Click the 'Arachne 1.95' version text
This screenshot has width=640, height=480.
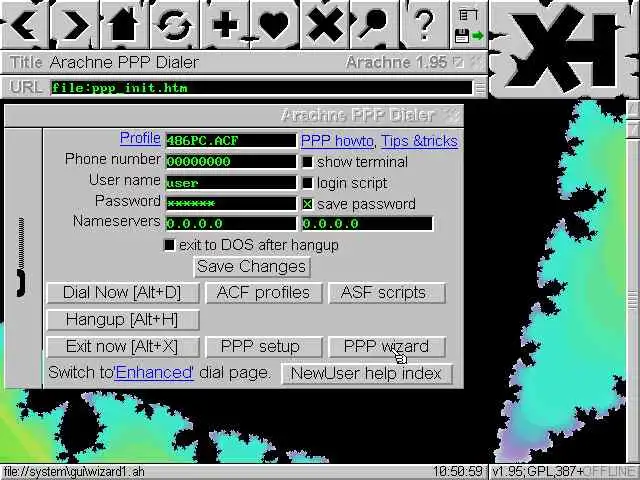click(x=396, y=62)
